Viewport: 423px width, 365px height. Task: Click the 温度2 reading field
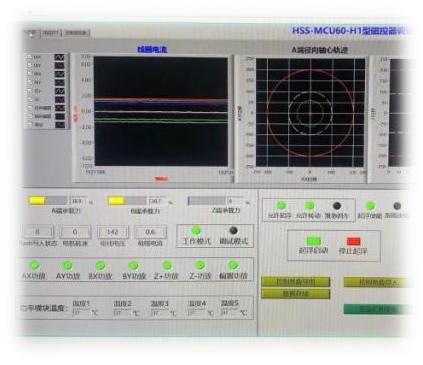122,313
